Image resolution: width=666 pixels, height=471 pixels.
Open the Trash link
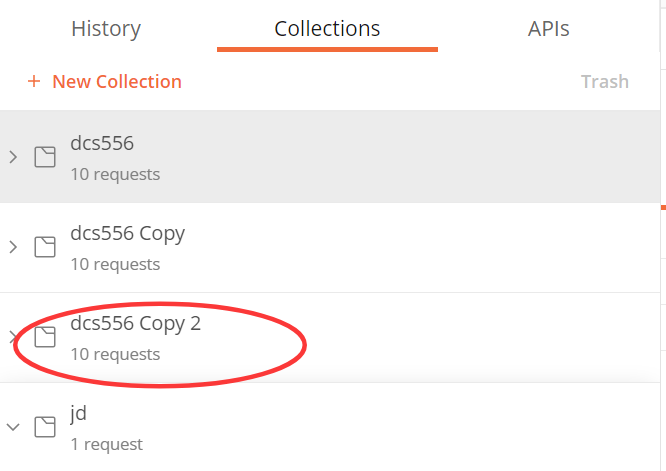(604, 82)
